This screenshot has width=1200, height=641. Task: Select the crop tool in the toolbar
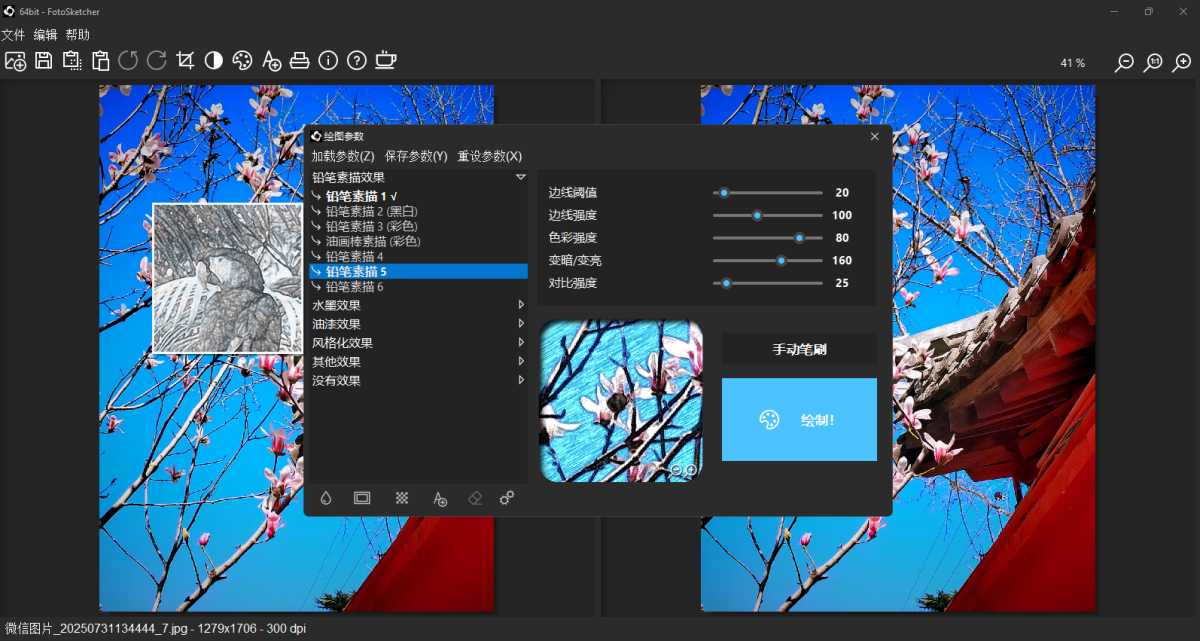click(185, 61)
